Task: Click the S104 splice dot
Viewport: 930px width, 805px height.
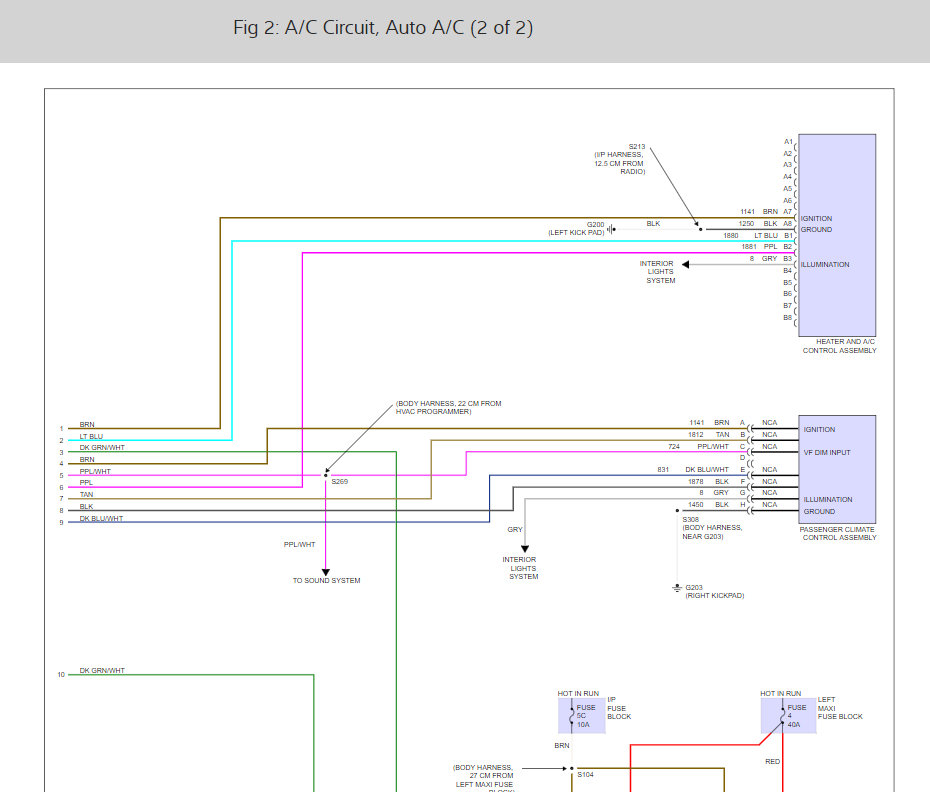Action: [572, 768]
